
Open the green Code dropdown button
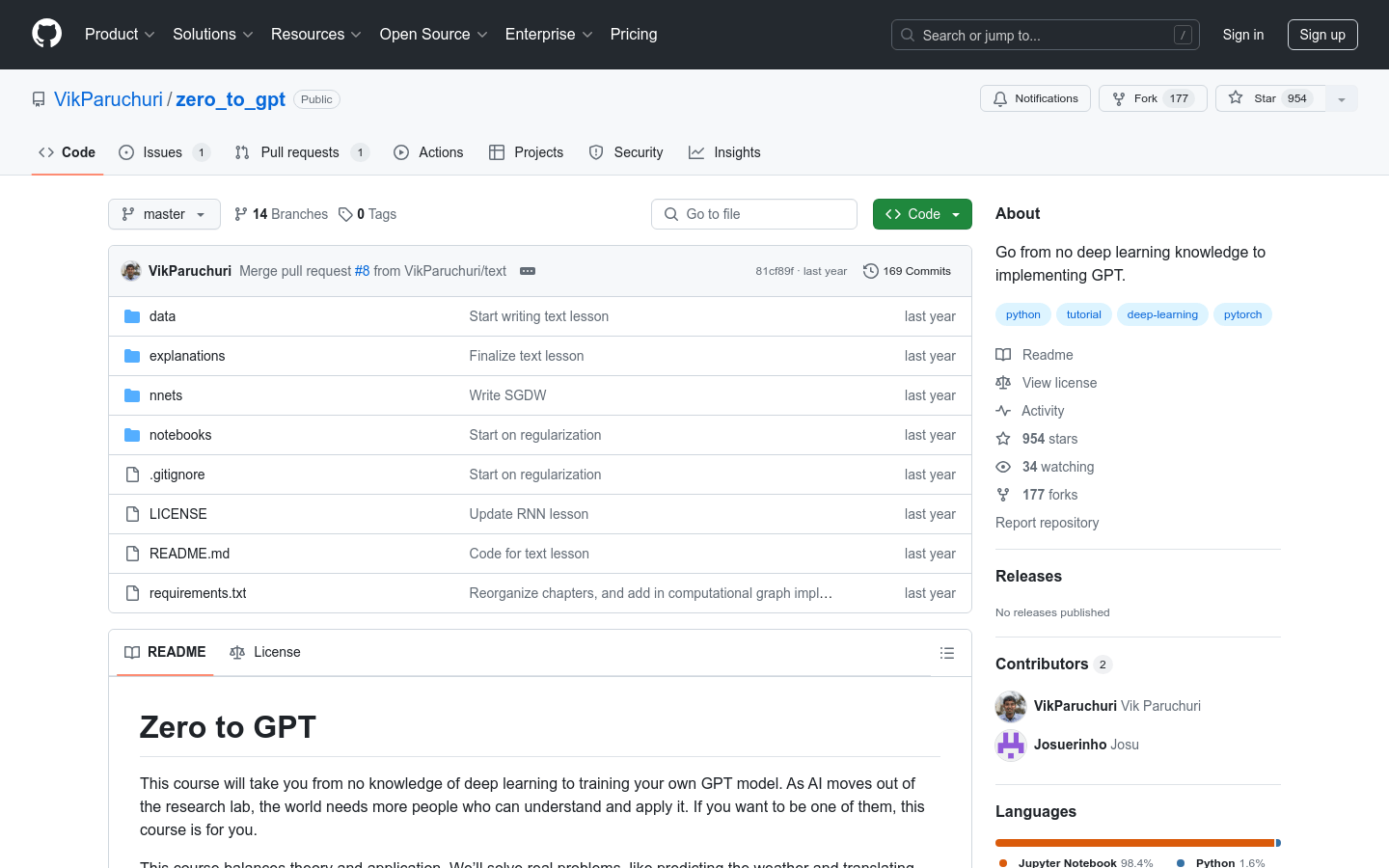point(922,214)
